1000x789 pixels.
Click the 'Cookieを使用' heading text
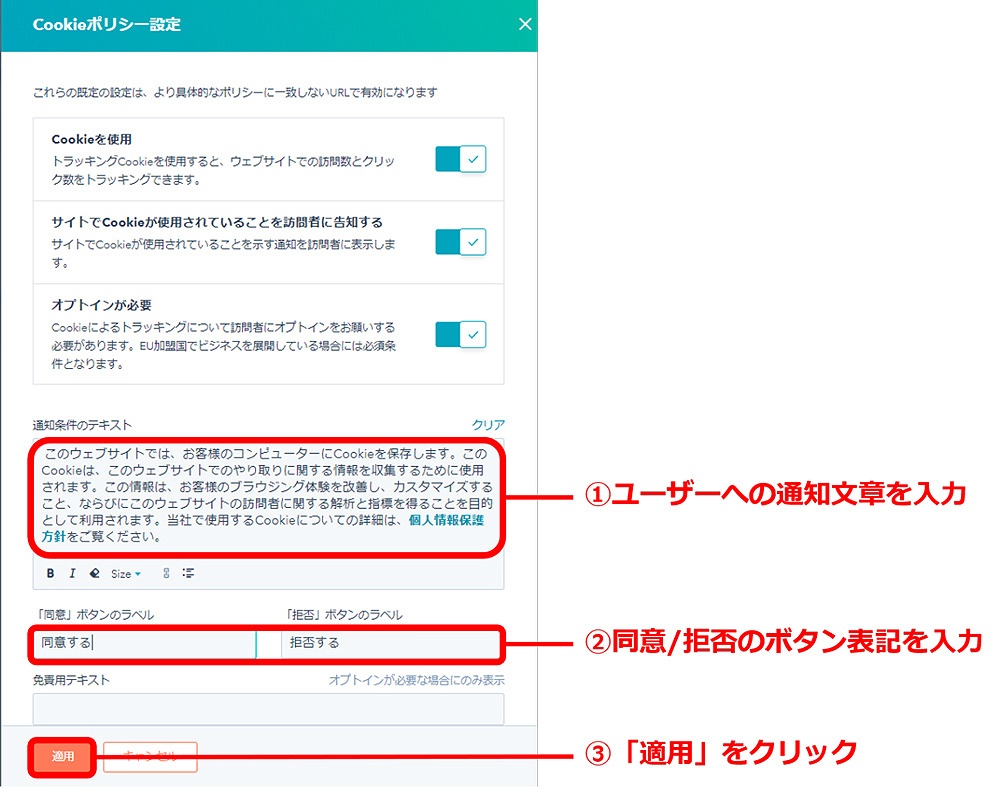pyautogui.click(x=92, y=139)
